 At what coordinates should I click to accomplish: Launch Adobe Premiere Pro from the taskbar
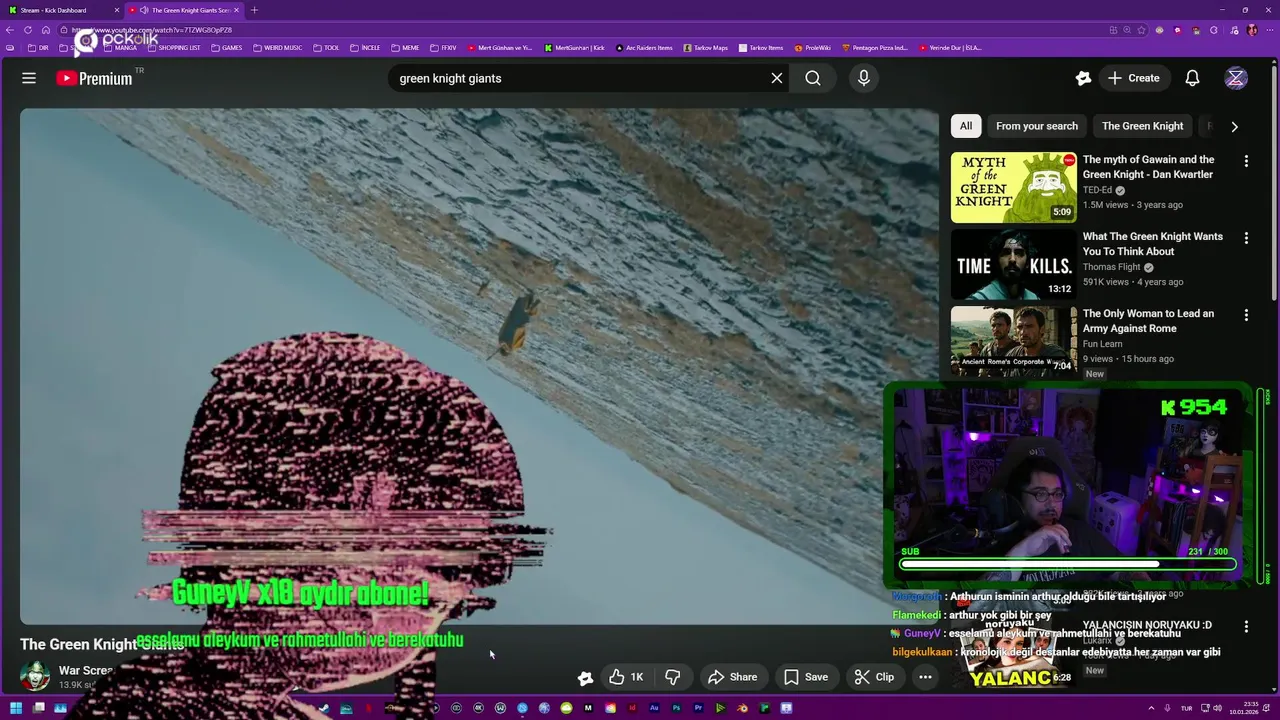pos(698,708)
